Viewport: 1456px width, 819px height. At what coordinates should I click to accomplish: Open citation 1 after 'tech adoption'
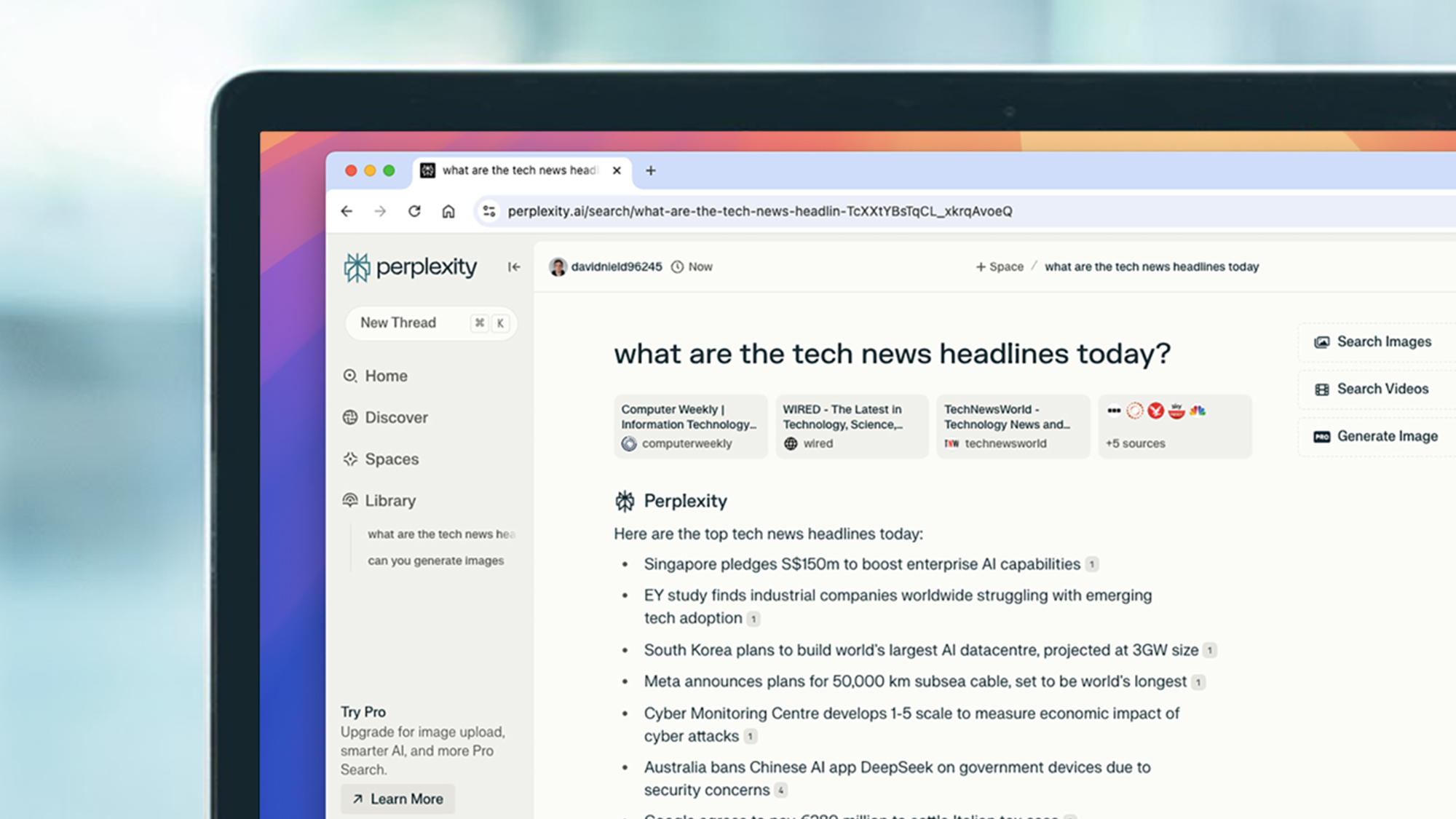pyautogui.click(x=753, y=619)
